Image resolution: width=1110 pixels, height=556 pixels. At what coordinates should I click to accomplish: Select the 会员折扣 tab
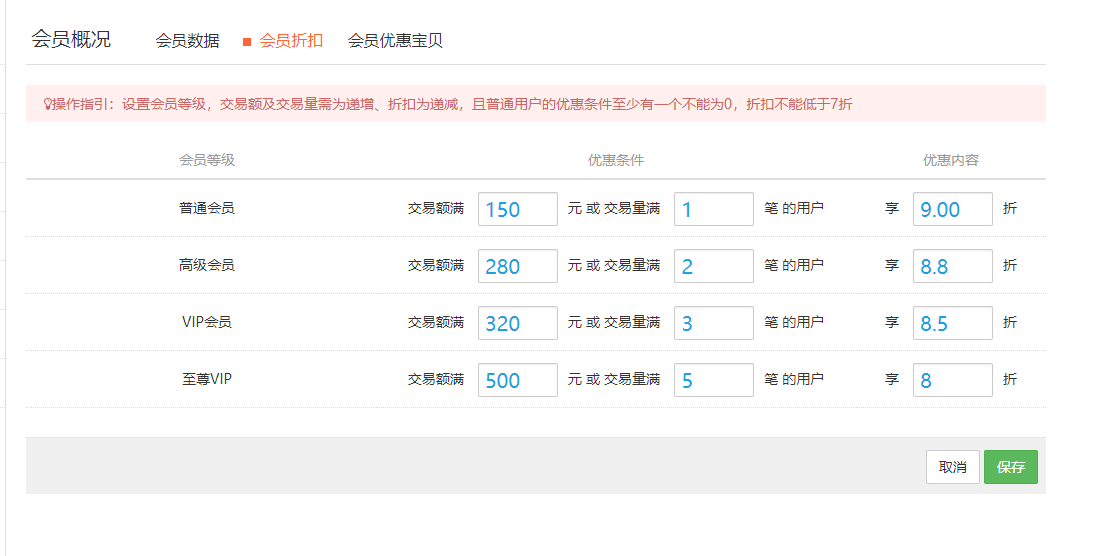click(291, 41)
